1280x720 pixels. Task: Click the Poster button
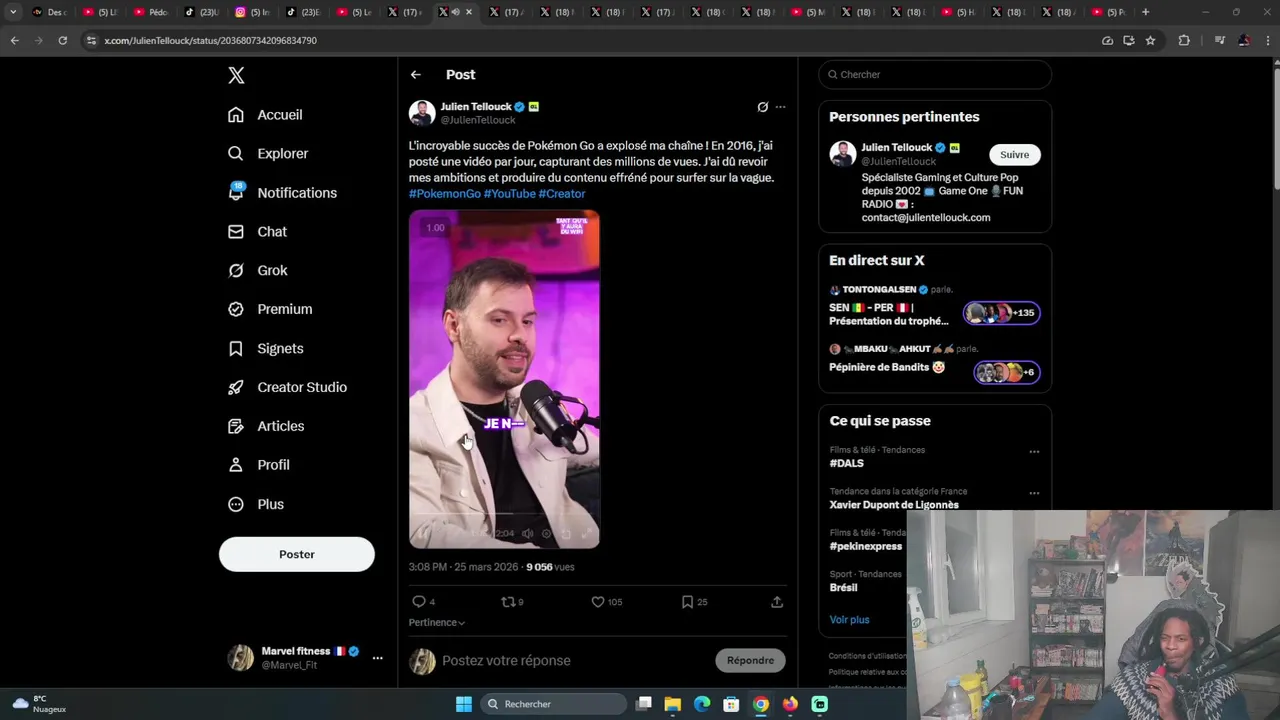pyautogui.click(x=297, y=554)
